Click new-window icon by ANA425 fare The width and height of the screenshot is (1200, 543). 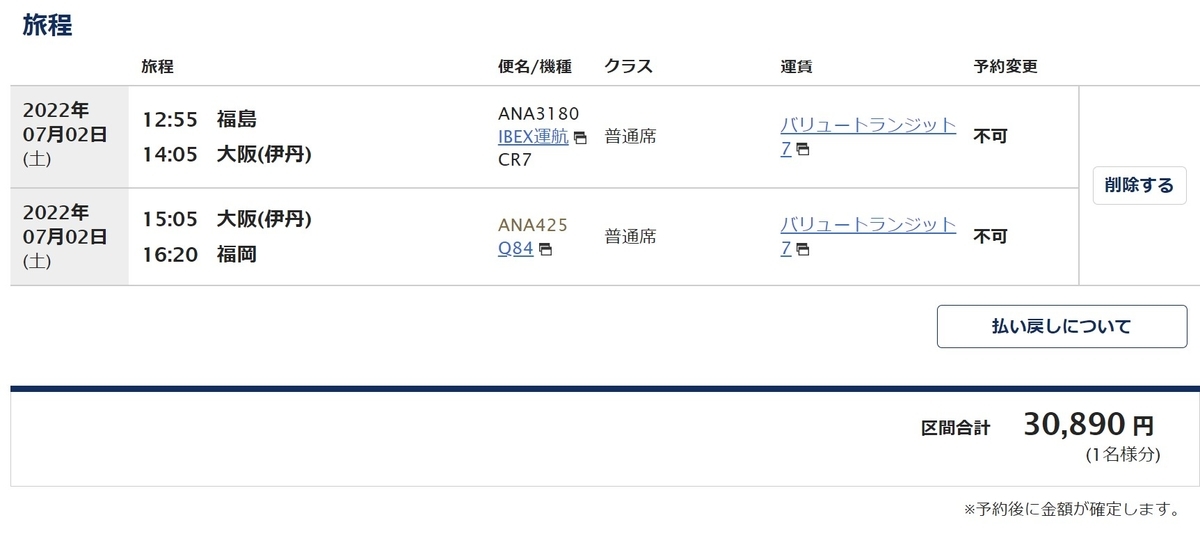tap(802, 249)
